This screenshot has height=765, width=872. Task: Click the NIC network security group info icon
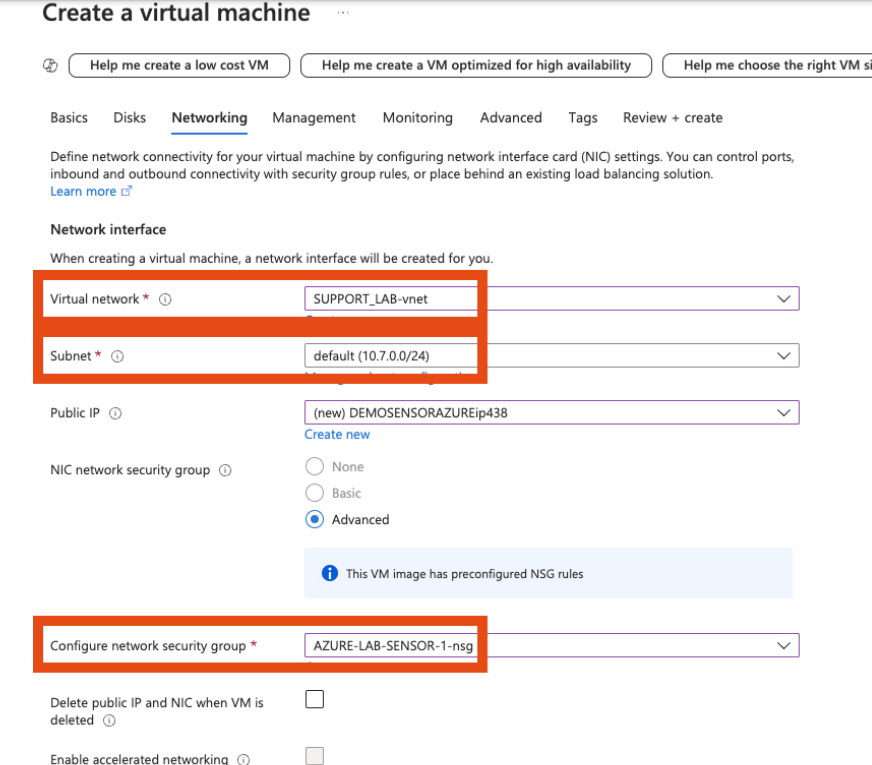pos(225,470)
